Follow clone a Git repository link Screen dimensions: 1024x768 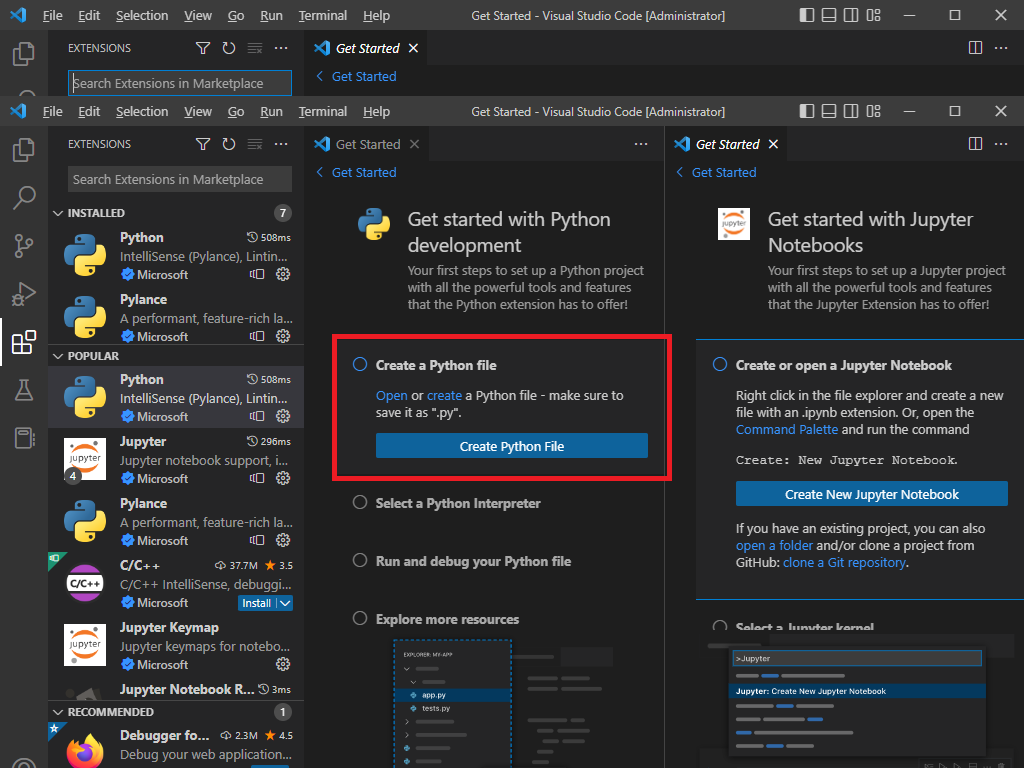[844, 562]
